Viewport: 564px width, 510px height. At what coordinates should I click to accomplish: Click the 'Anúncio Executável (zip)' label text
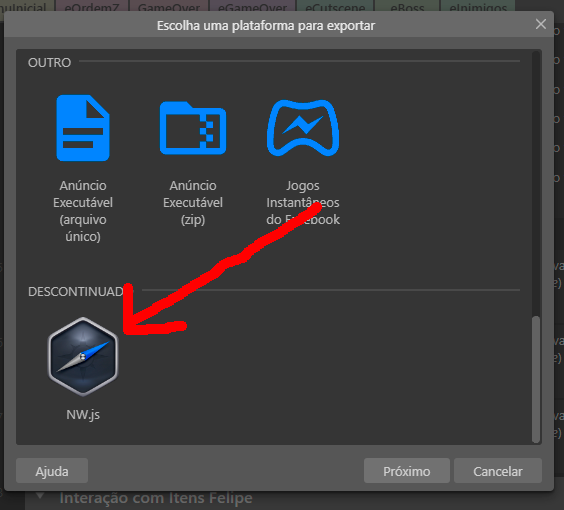pos(193,202)
